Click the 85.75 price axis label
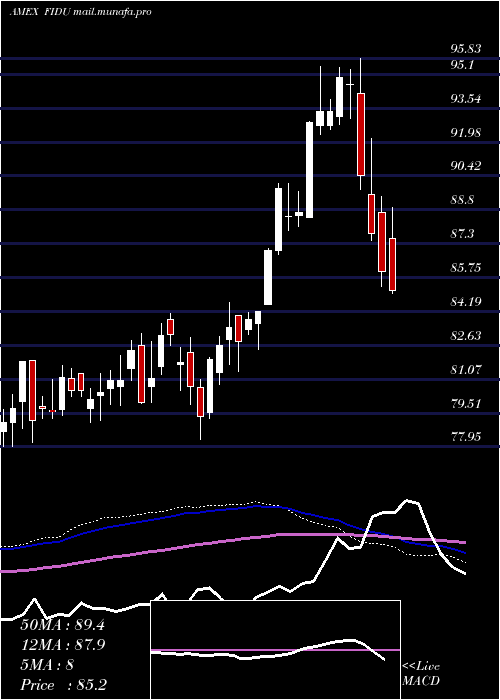This screenshot has width=500, height=700. (465, 268)
